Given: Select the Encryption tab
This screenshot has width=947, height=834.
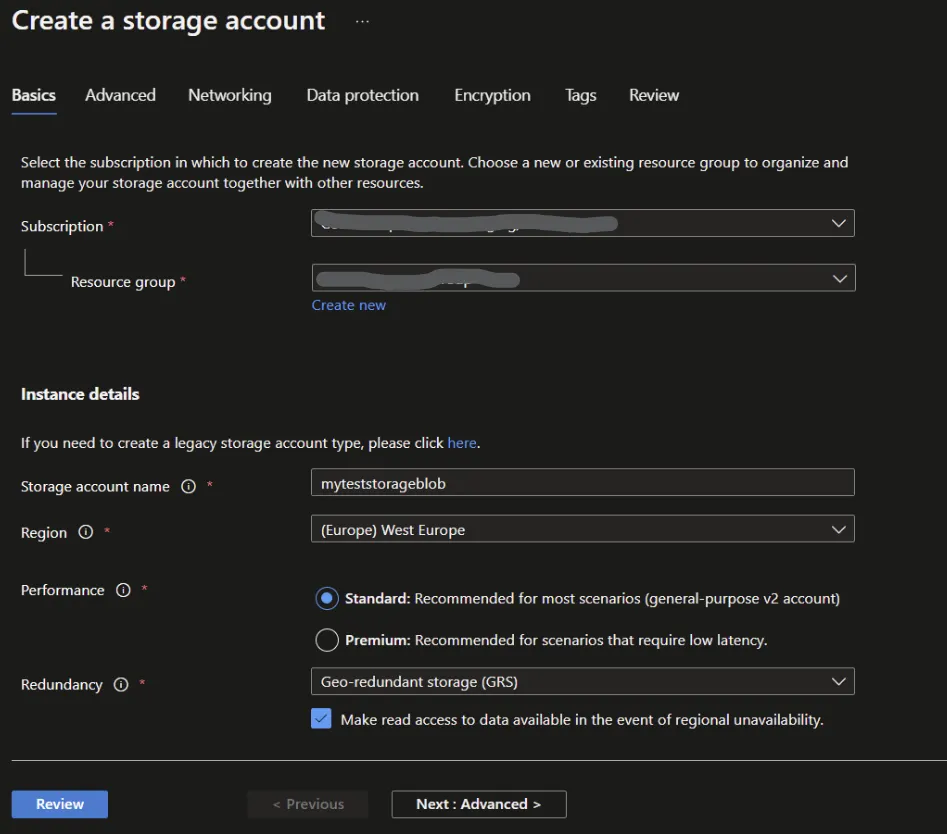Looking at the screenshot, I should click(x=492, y=95).
